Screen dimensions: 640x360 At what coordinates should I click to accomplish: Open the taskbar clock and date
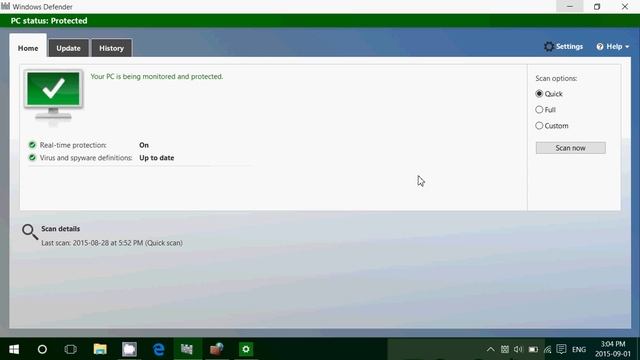[x=613, y=349]
